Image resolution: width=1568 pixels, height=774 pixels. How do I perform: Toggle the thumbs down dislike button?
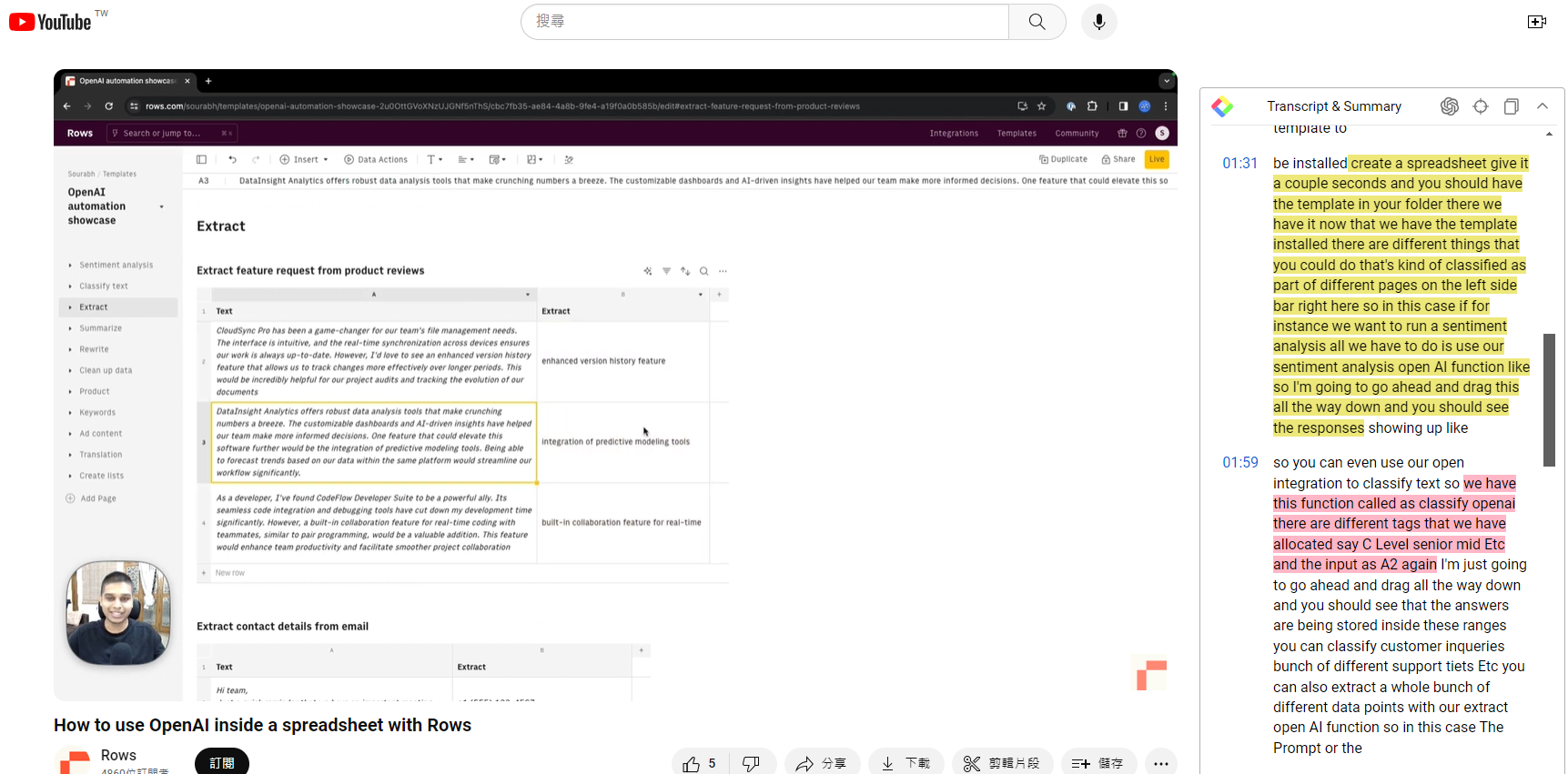click(x=752, y=763)
